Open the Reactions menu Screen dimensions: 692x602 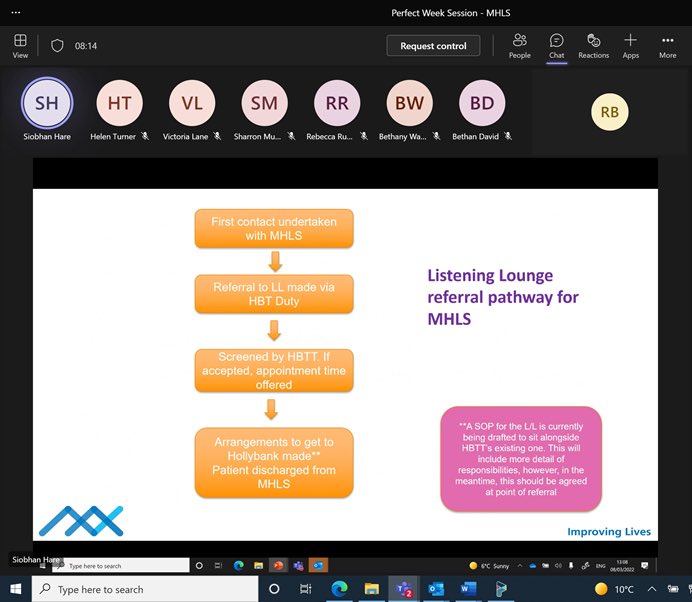pyautogui.click(x=594, y=46)
